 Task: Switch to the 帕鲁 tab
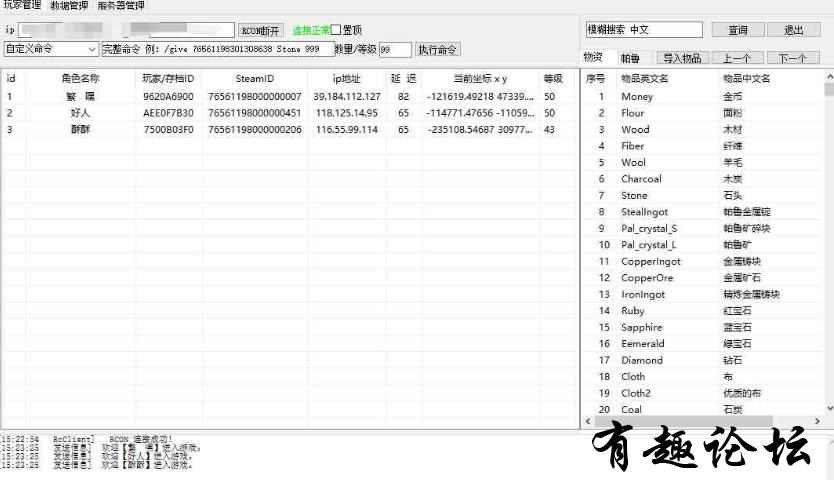[630, 57]
